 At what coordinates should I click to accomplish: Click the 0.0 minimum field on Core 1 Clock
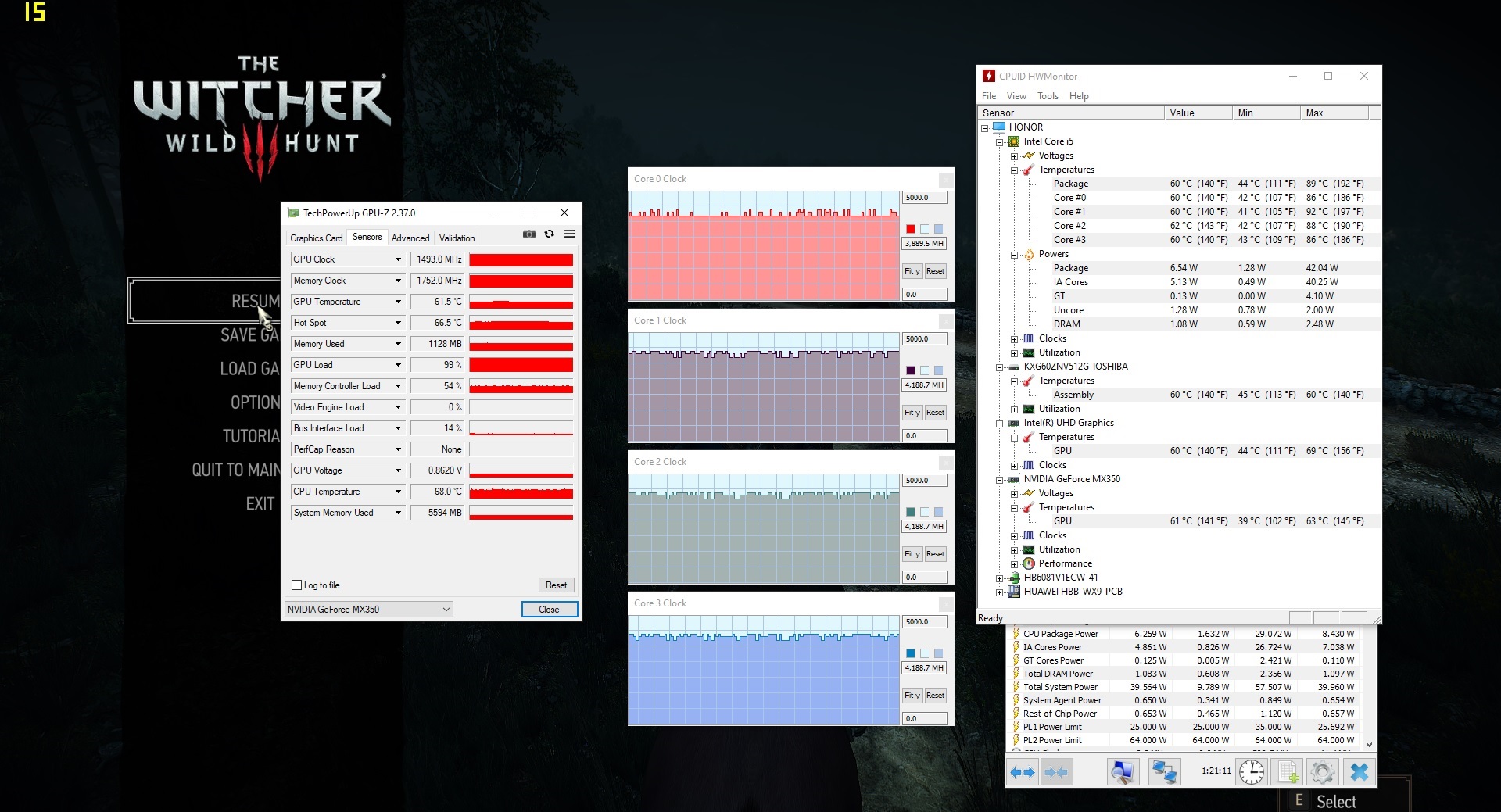pos(924,436)
